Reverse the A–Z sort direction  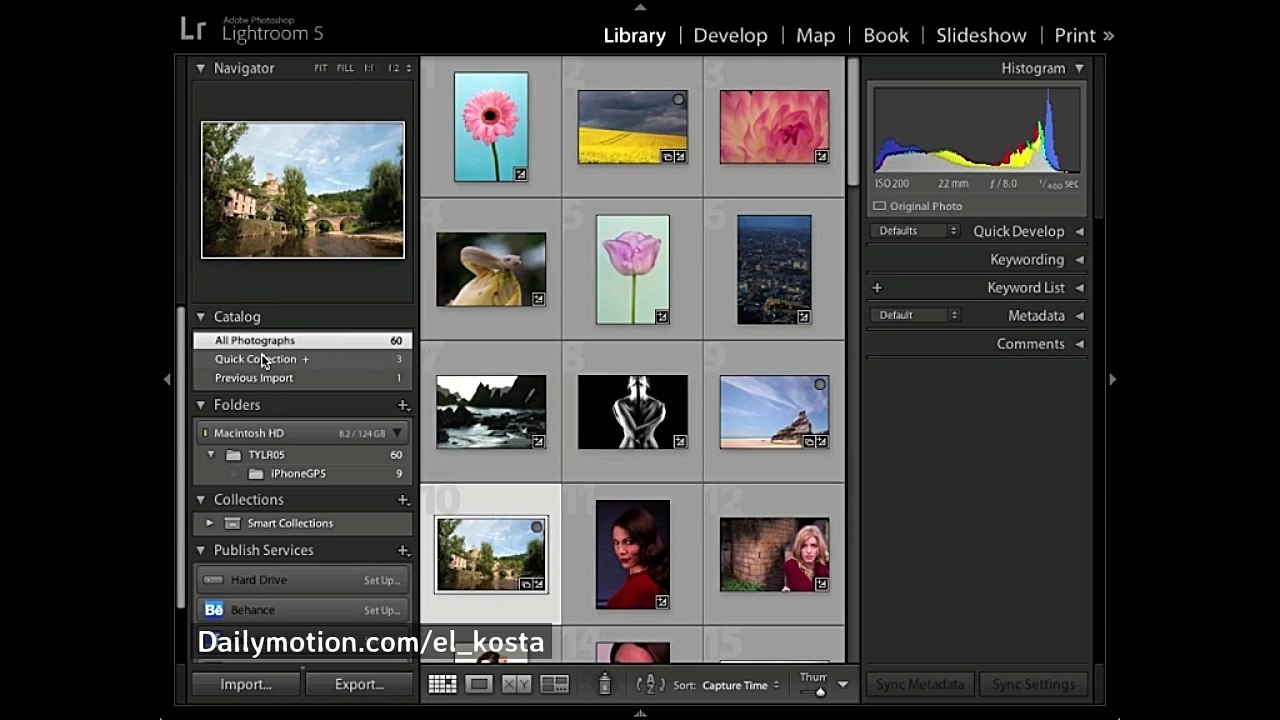click(650, 685)
